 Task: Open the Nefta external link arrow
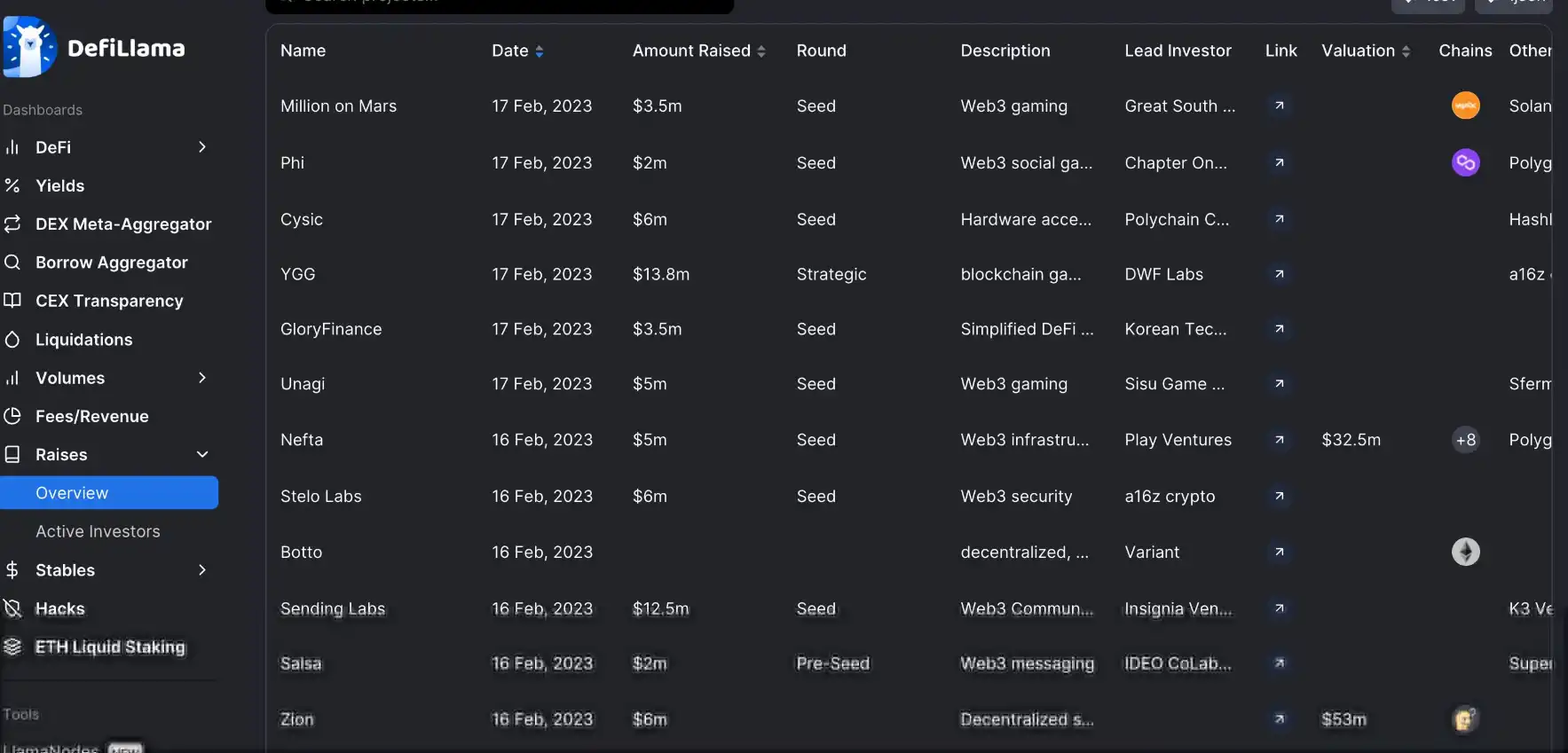click(x=1280, y=440)
